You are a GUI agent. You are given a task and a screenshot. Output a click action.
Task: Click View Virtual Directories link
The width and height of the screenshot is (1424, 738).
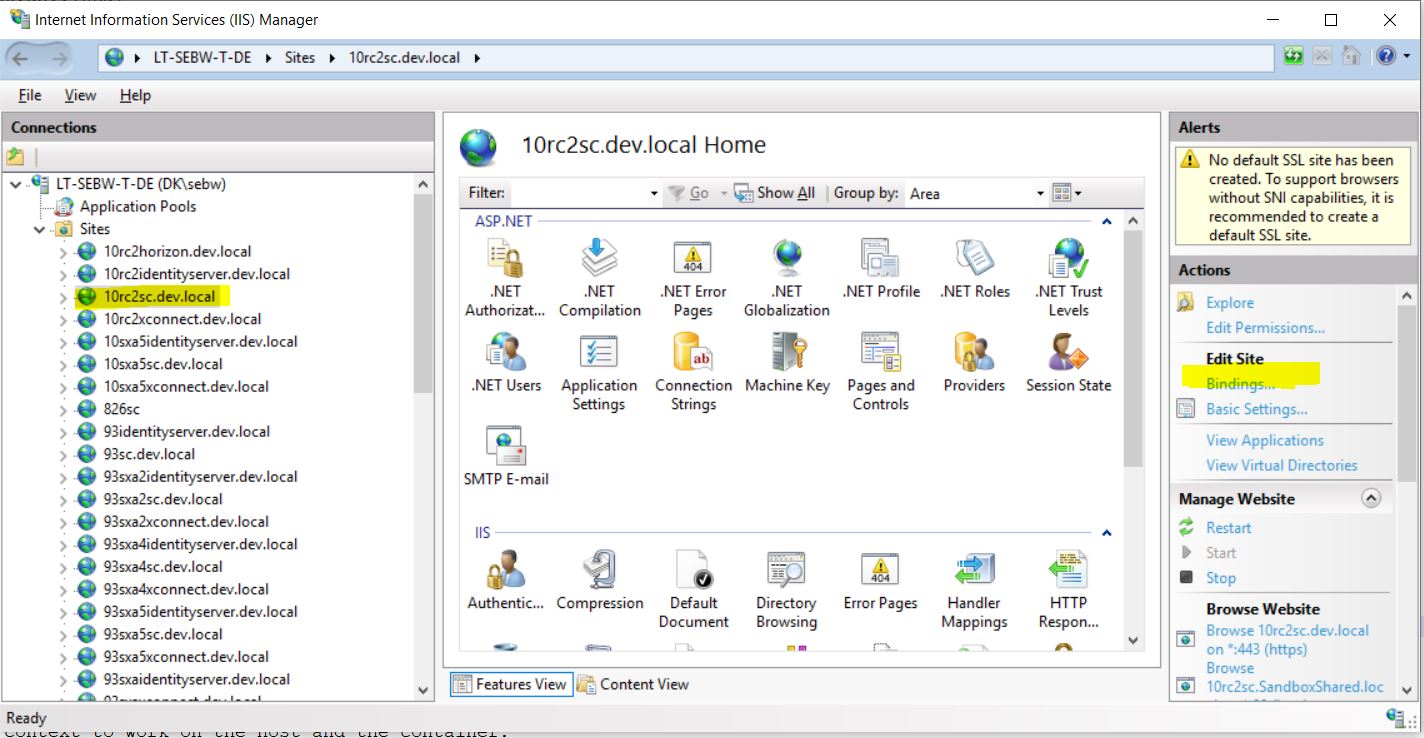[1281, 465]
